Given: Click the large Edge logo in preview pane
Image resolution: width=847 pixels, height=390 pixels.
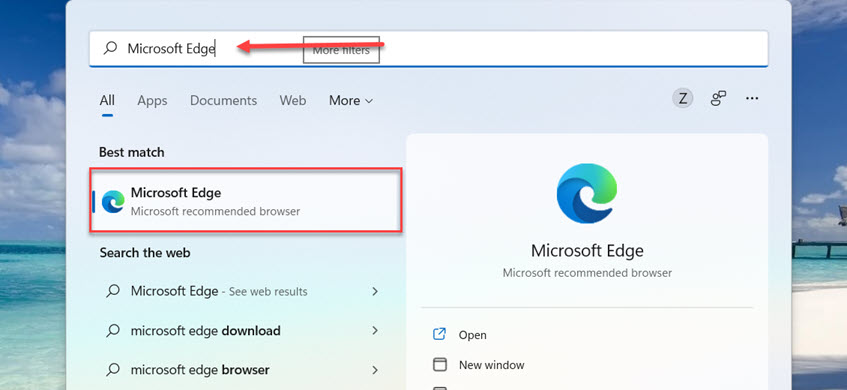Looking at the screenshot, I should click(587, 193).
